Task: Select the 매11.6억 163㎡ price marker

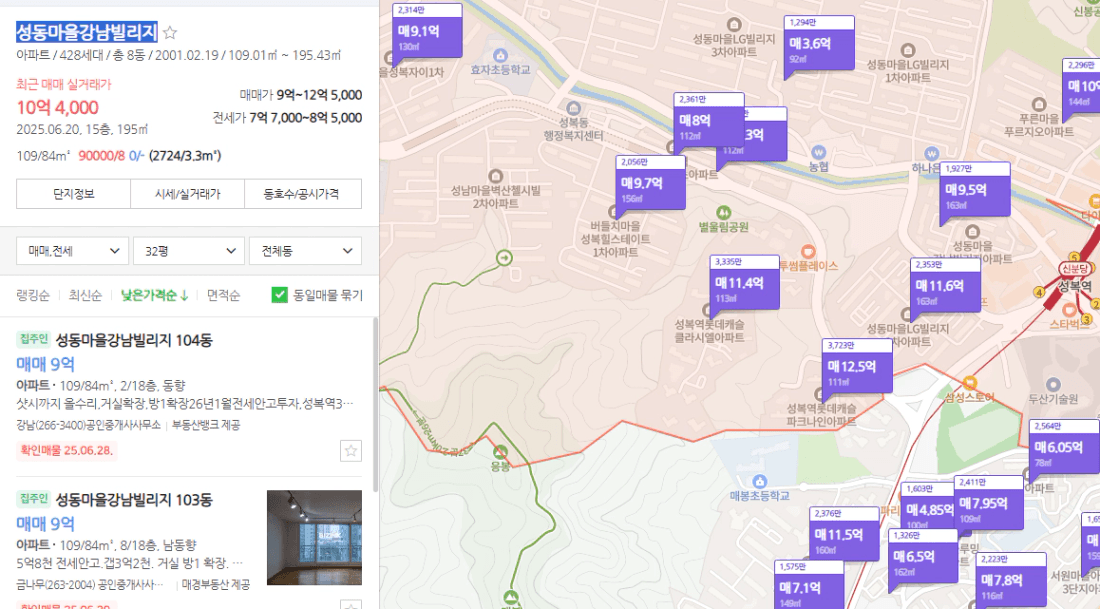Action: coord(945,286)
